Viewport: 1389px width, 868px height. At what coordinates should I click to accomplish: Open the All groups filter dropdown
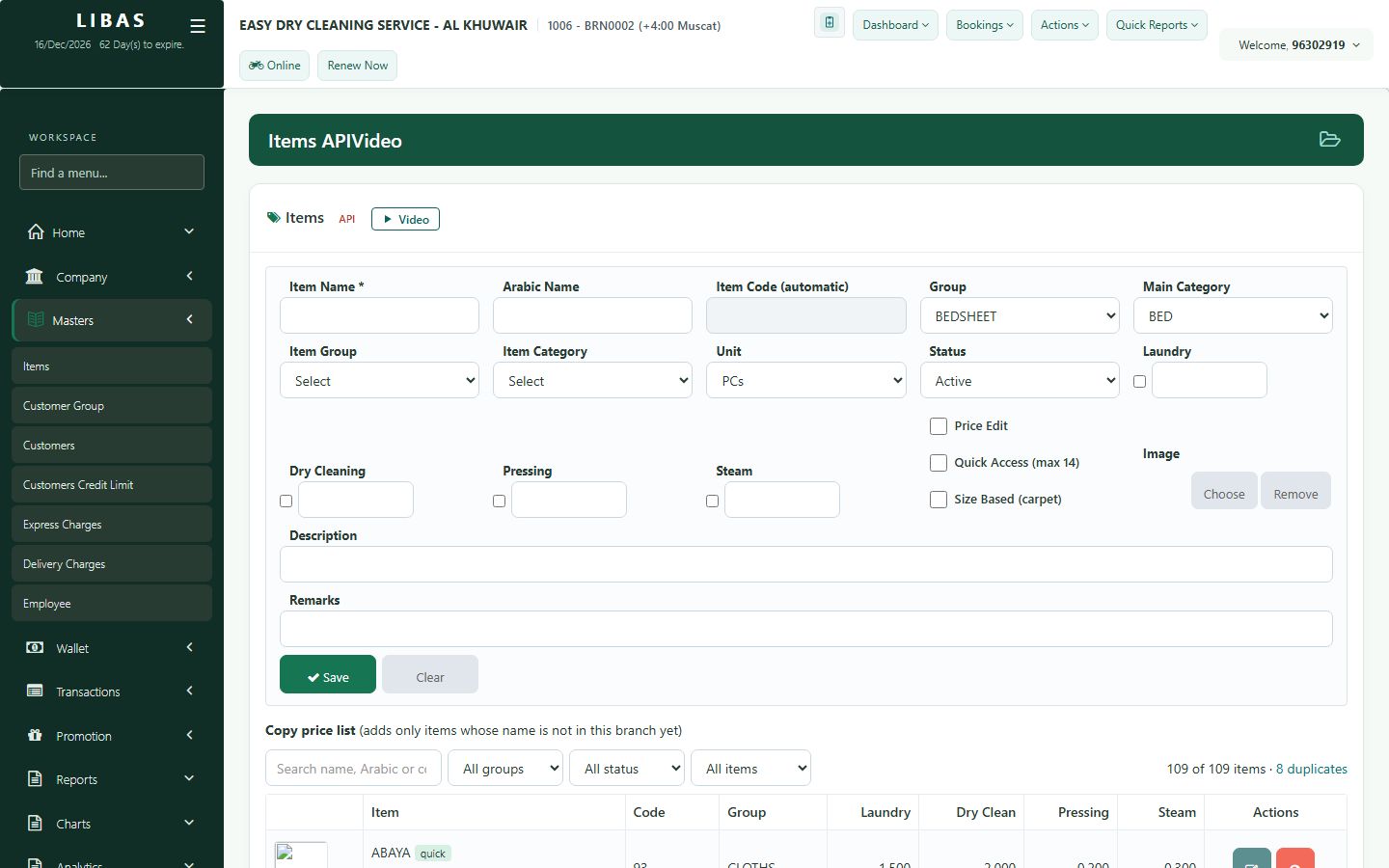(x=505, y=769)
